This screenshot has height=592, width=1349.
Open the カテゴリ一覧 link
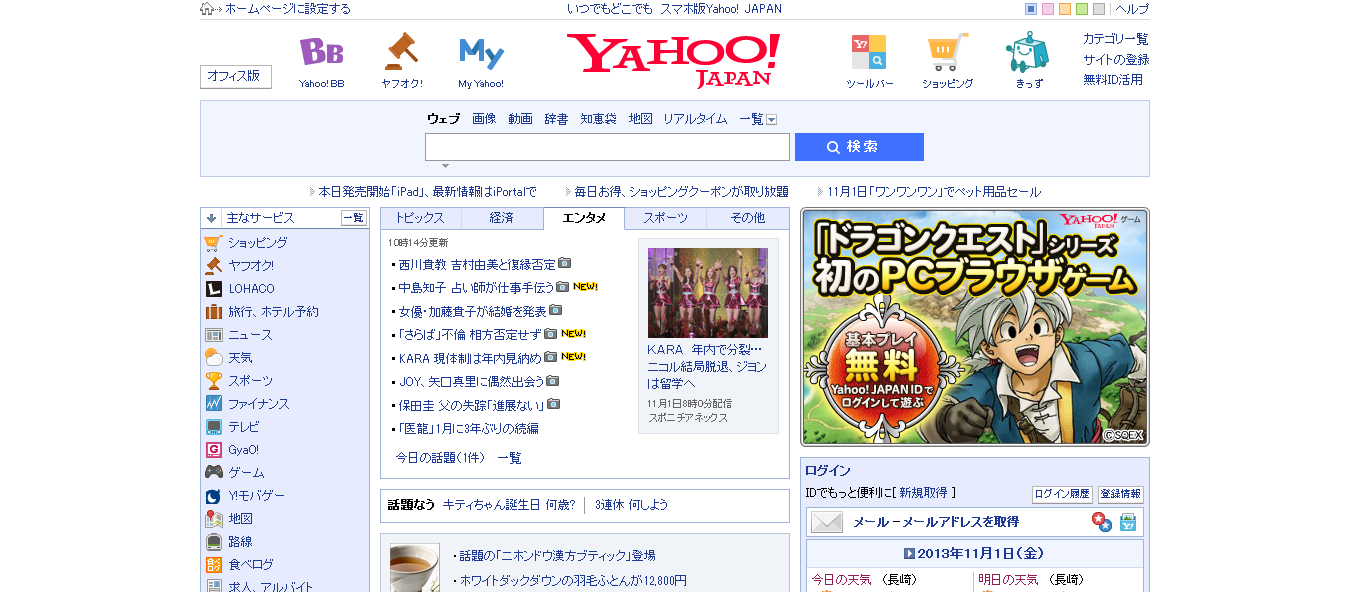click(x=1116, y=39)
